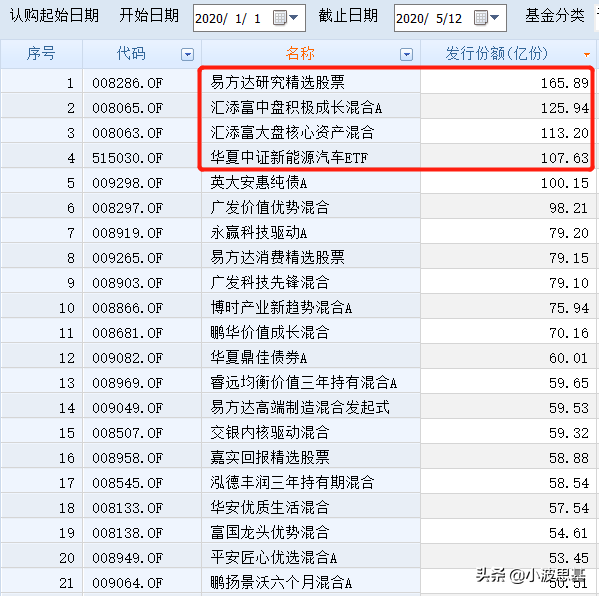Viewport: 599px width, 596px height.
Task: Click fund code 008065.OF
Action: click(128, 108)
